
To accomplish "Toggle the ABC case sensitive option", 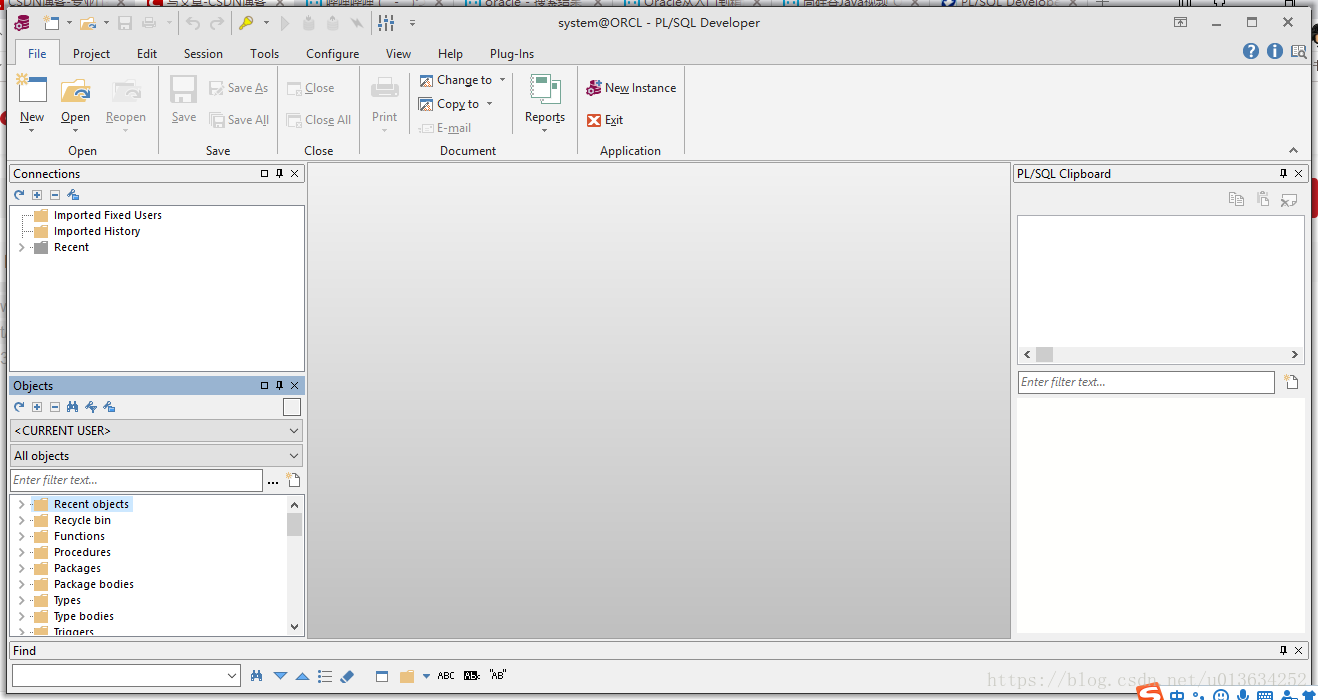I will [446, 676].
